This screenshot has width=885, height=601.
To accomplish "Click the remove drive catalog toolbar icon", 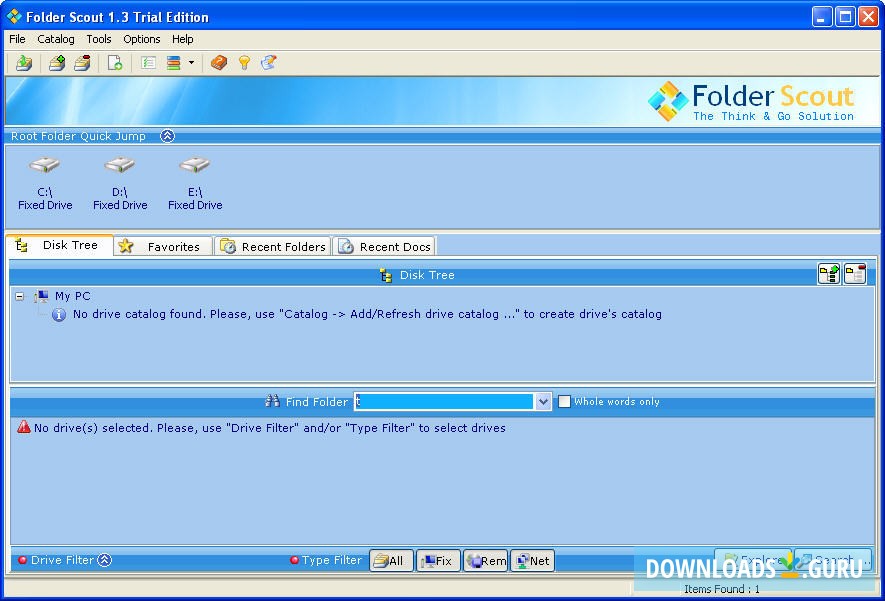I will tap(82, 63).
